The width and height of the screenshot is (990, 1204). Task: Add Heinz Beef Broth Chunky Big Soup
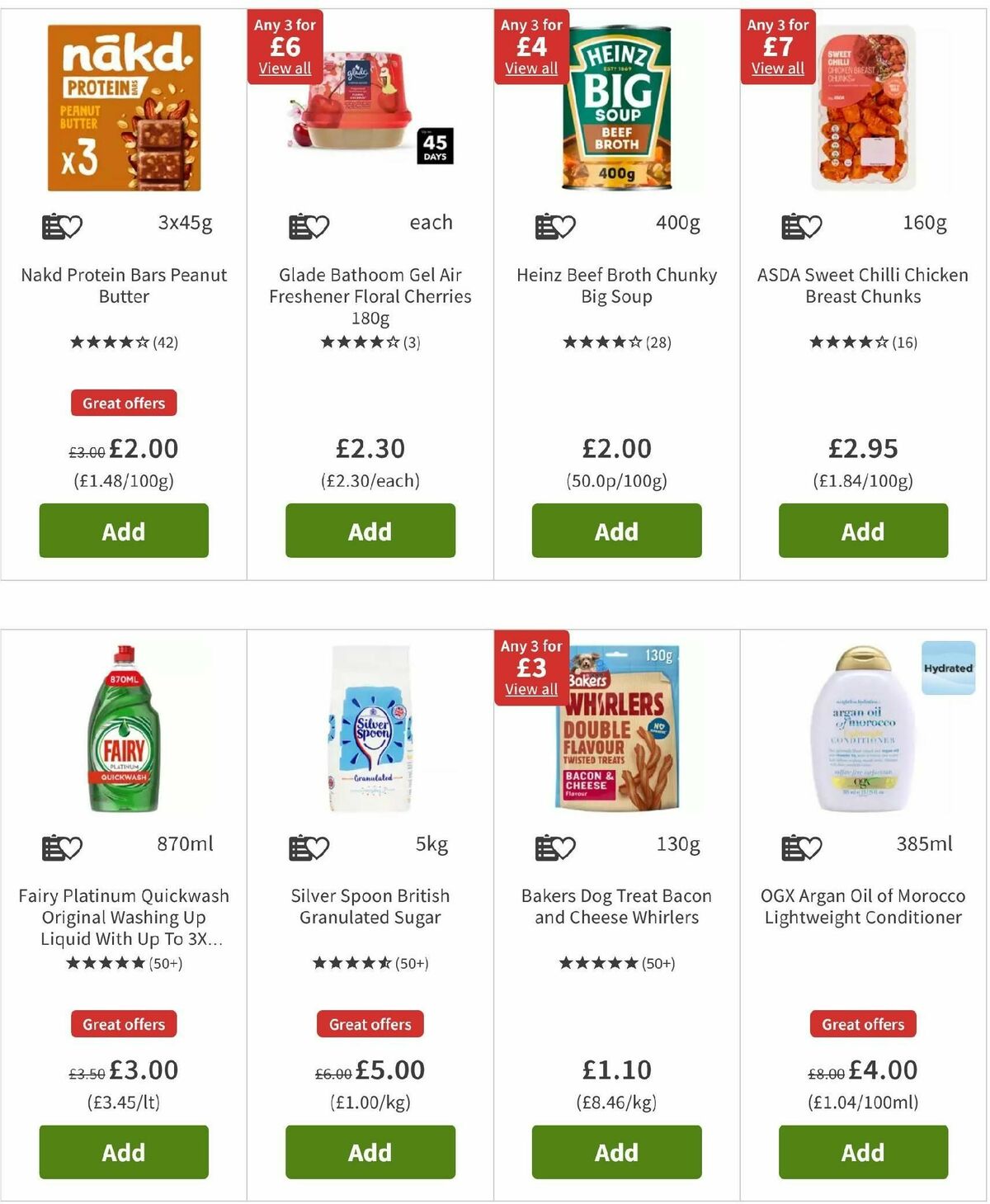[x=616, y=531]
